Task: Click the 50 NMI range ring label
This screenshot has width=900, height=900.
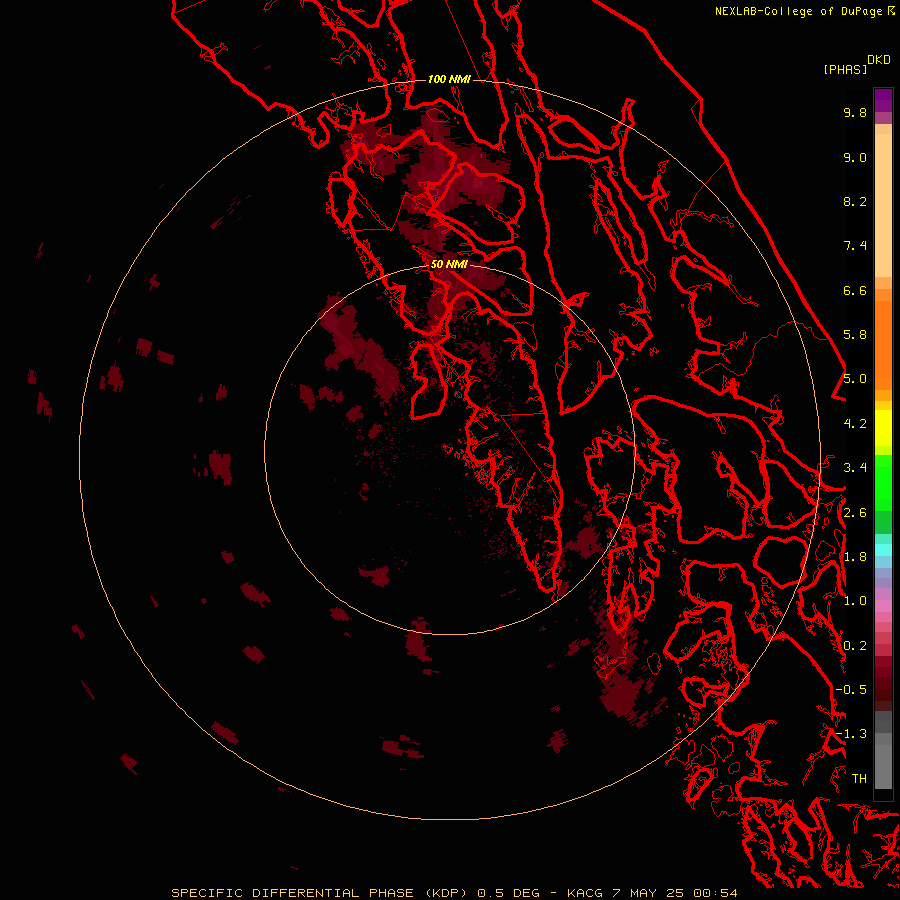Action: point(449,264)
